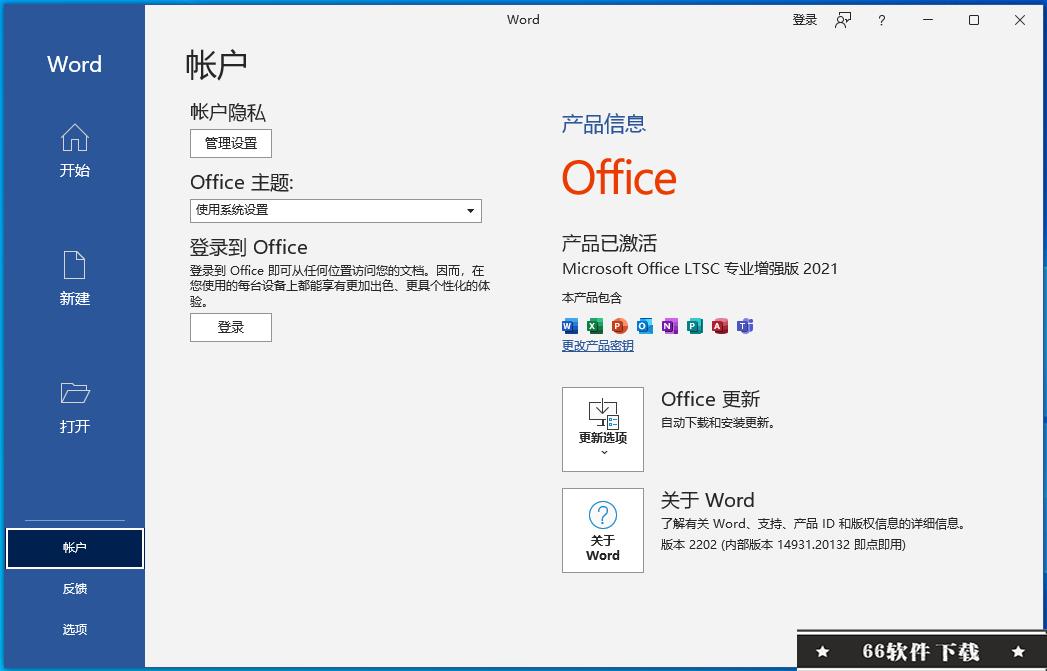The height and width of the screenshot is (671, 1047).
Task: Click the 关于 Word button
Action: pos(603,530)
